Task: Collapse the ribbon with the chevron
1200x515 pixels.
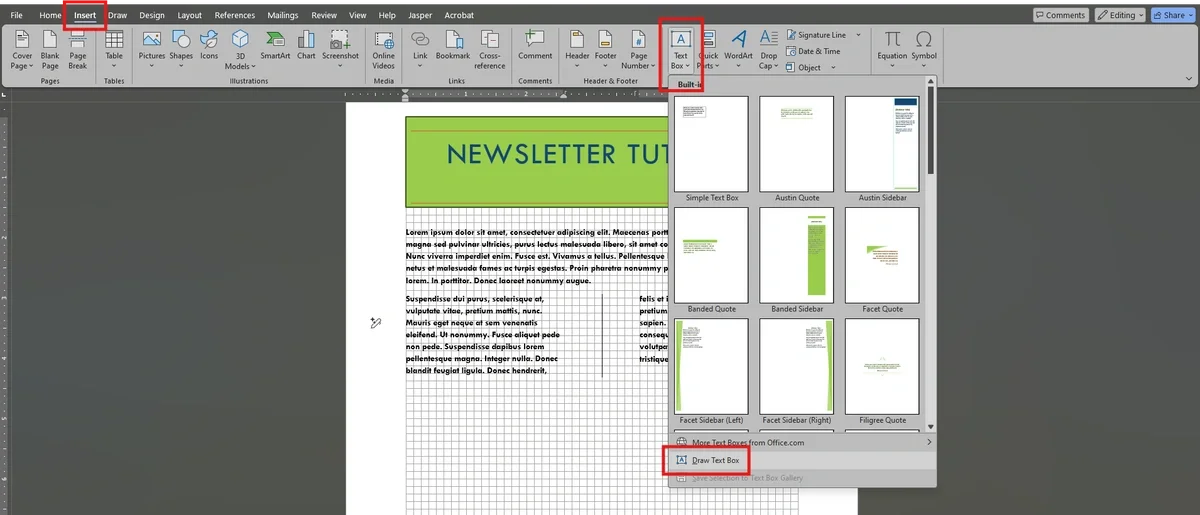Action: (x=1187, y=80)
